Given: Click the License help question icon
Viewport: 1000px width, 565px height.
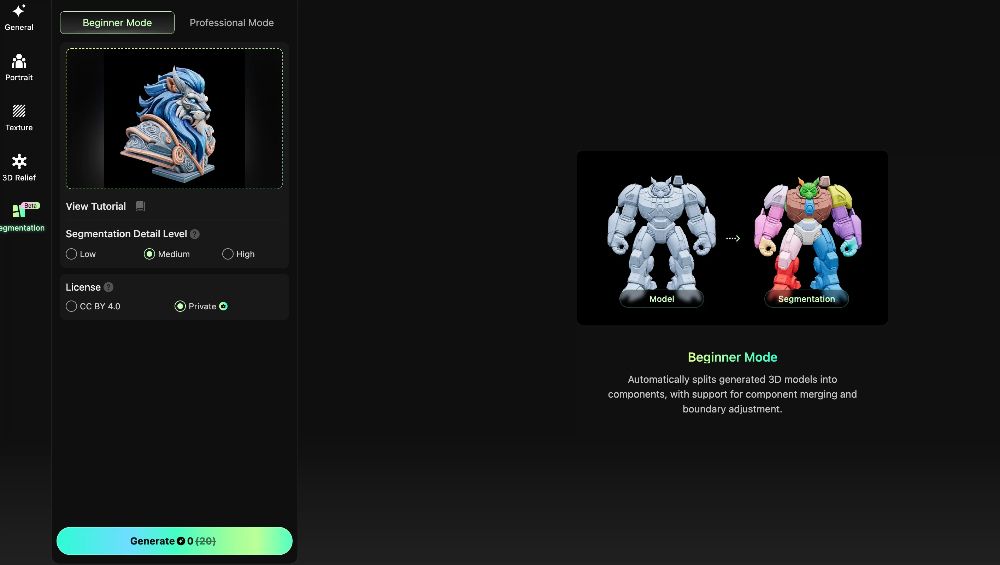Looking at the screenshot, I should pos(108,287).
